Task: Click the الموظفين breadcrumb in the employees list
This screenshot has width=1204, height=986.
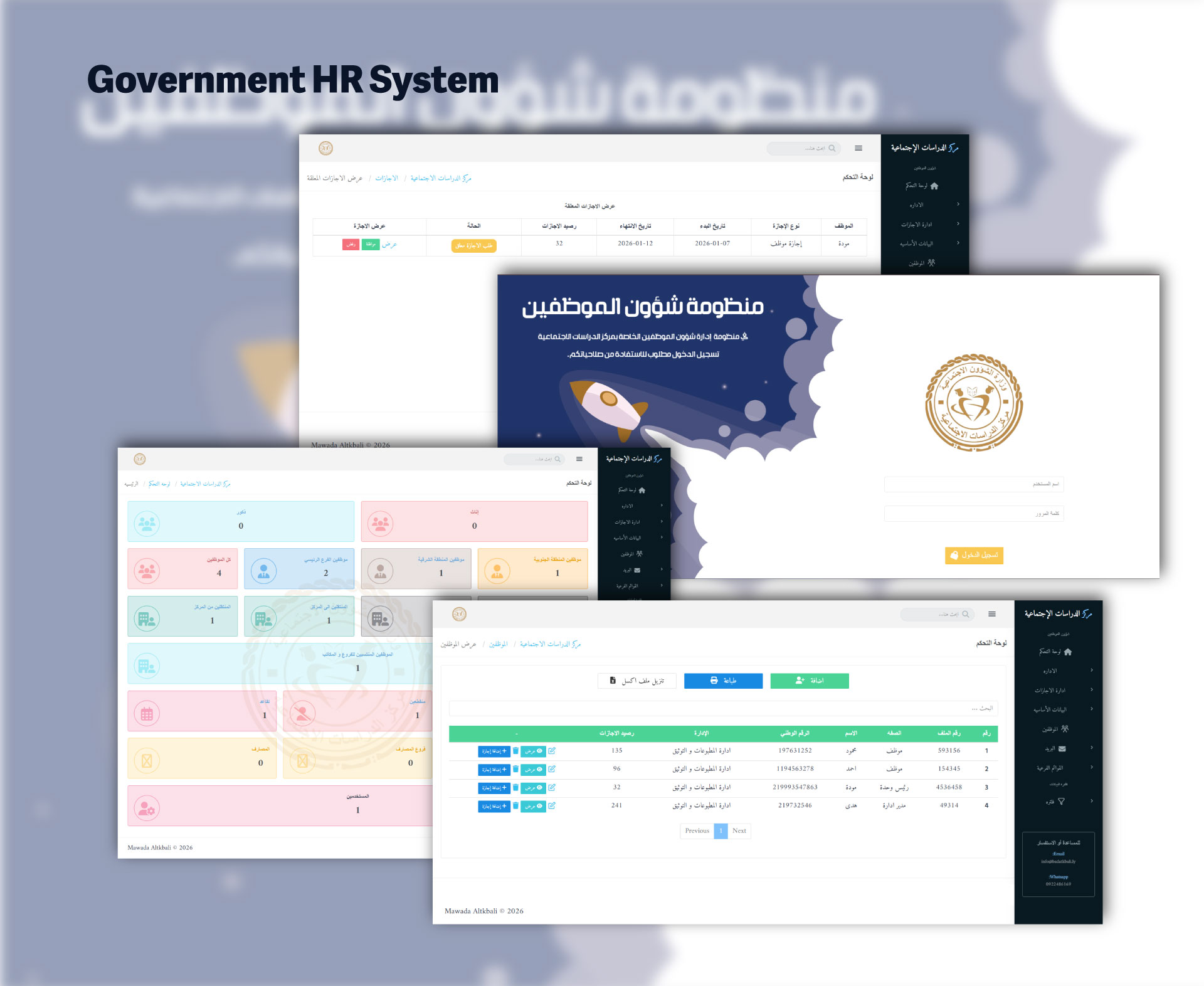Action: [x=499, y=644]
